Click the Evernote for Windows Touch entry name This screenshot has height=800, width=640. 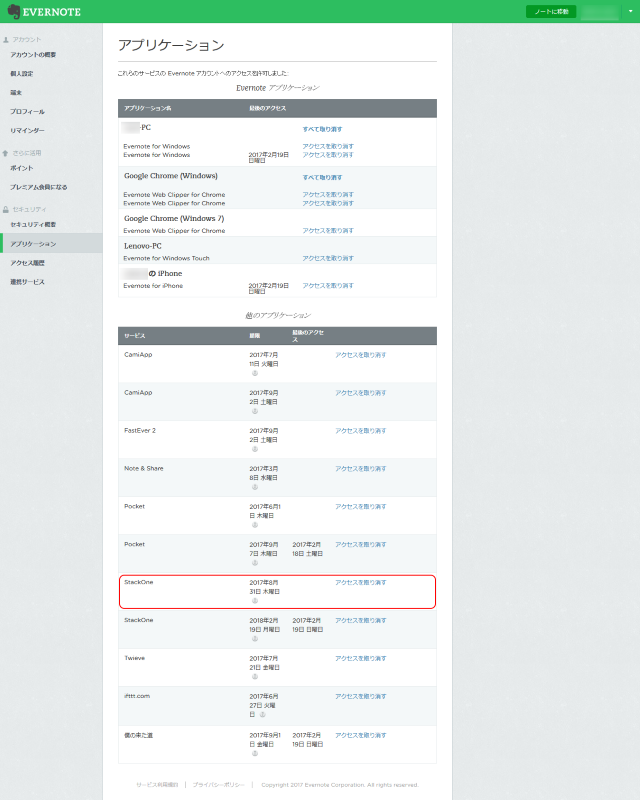(x=166, y=258)
